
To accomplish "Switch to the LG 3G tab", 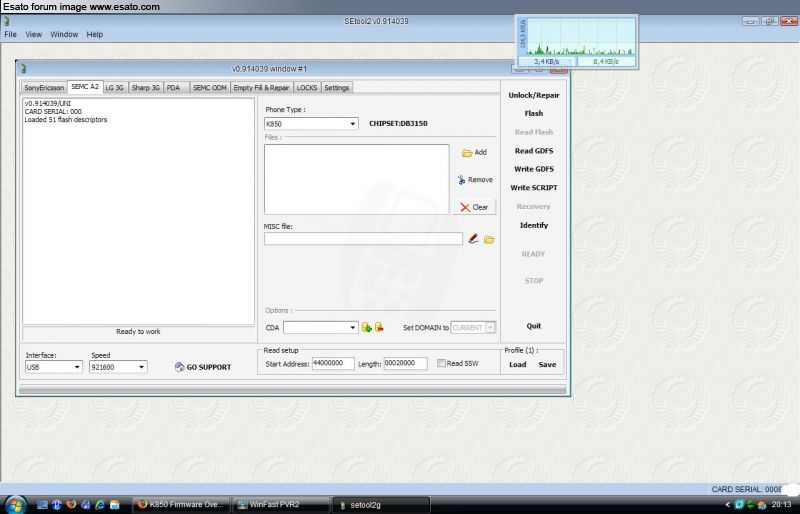I will [x=114, y=88].
